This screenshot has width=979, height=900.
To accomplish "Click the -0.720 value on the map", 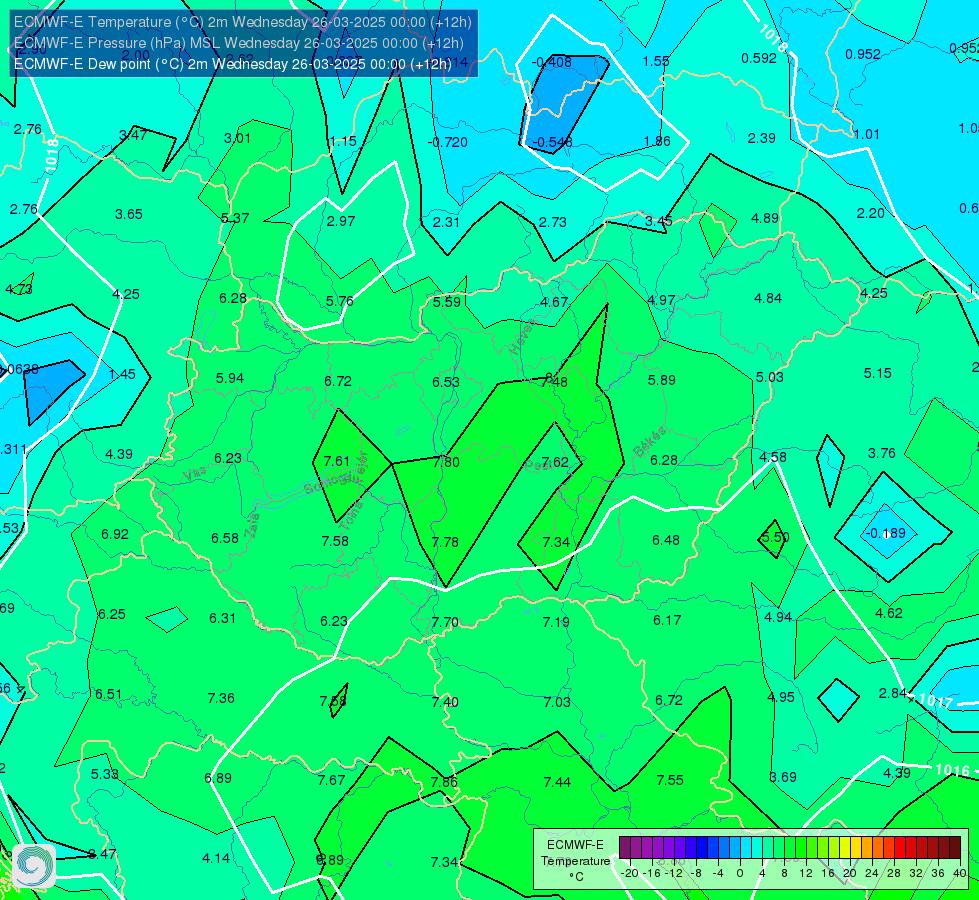I will pos(448,142).
